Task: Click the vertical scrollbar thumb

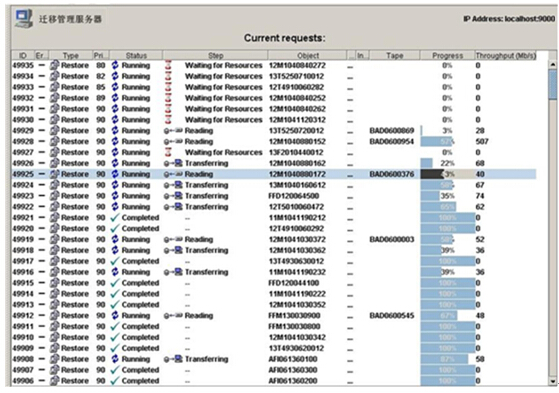Action: [553, 84]
